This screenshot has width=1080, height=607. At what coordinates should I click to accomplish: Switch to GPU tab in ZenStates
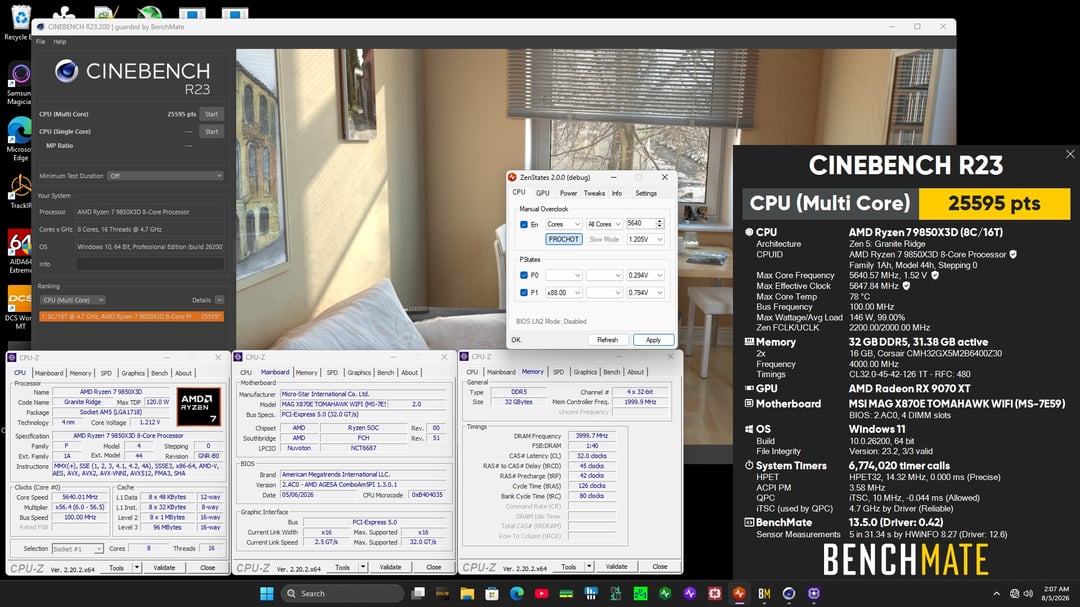(543, 193)
